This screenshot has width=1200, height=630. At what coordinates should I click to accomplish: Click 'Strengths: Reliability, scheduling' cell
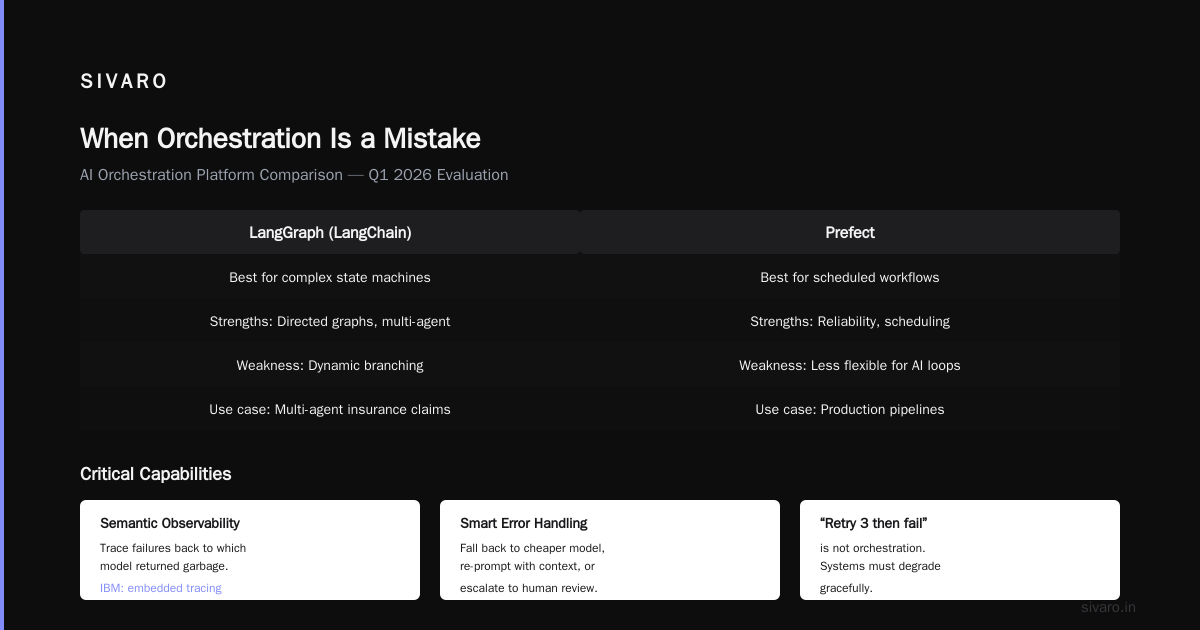(x=850, y=321)
